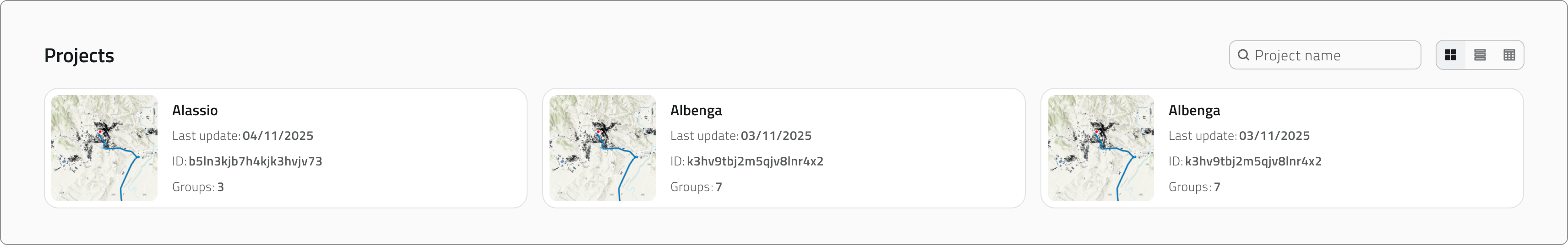
Task: Open the rightmost Albenga project title
Action: coord(1194,110)
